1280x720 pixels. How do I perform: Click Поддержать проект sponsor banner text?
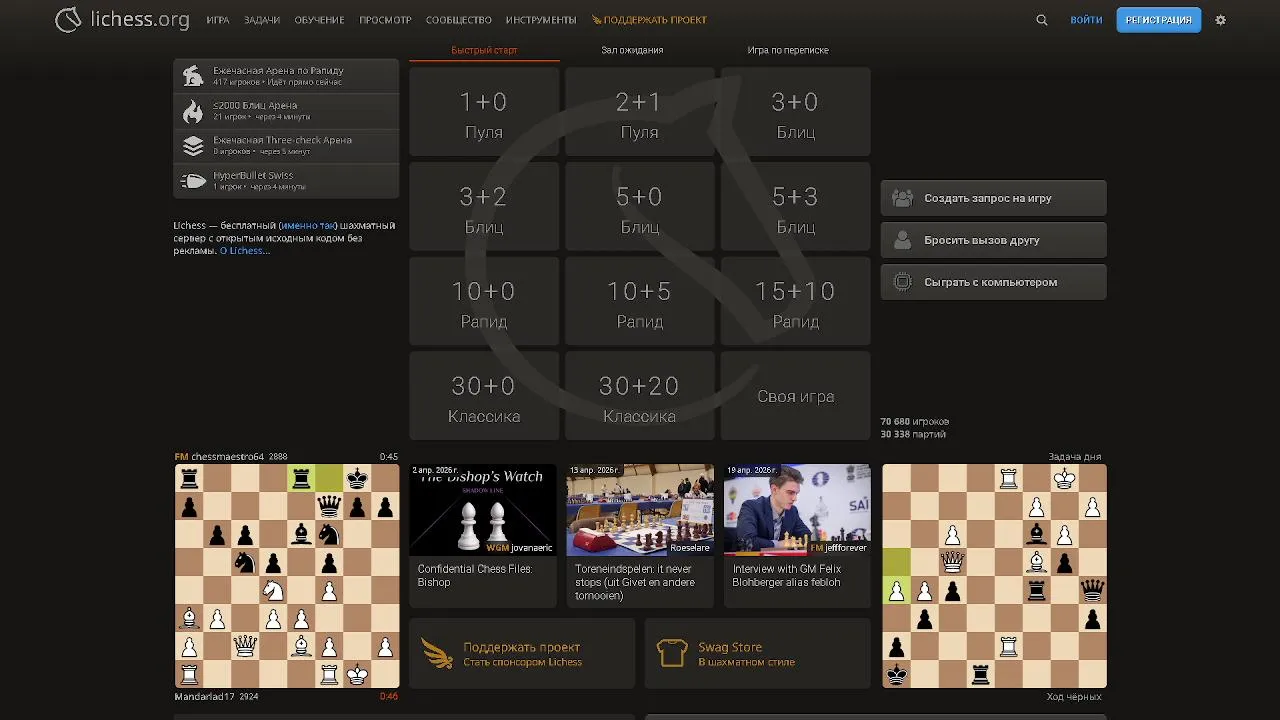point(522,654)
